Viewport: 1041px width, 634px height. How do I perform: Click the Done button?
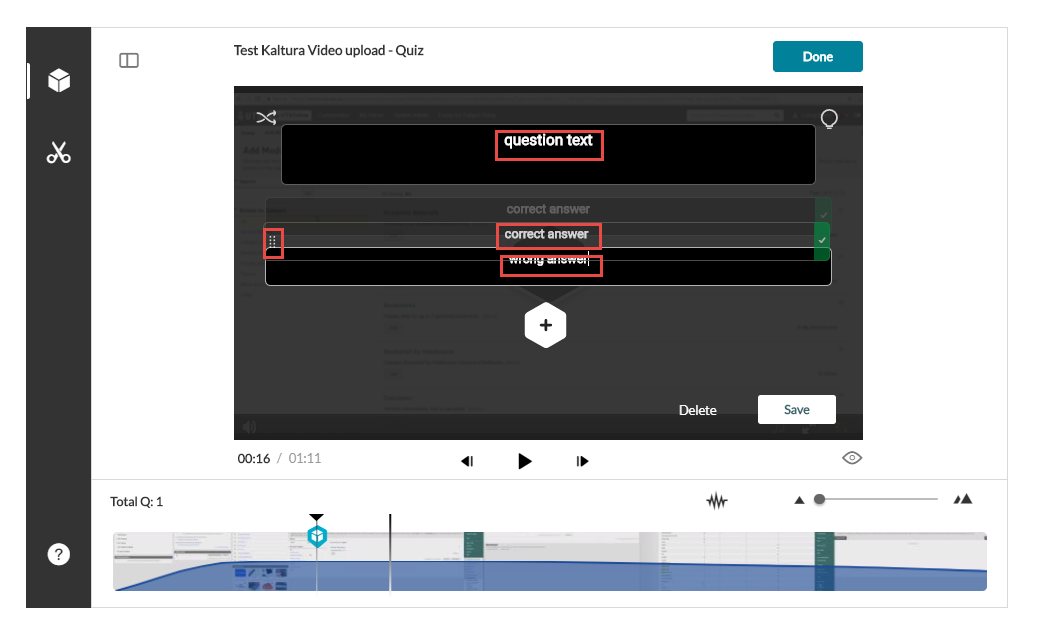pos(817,57)
